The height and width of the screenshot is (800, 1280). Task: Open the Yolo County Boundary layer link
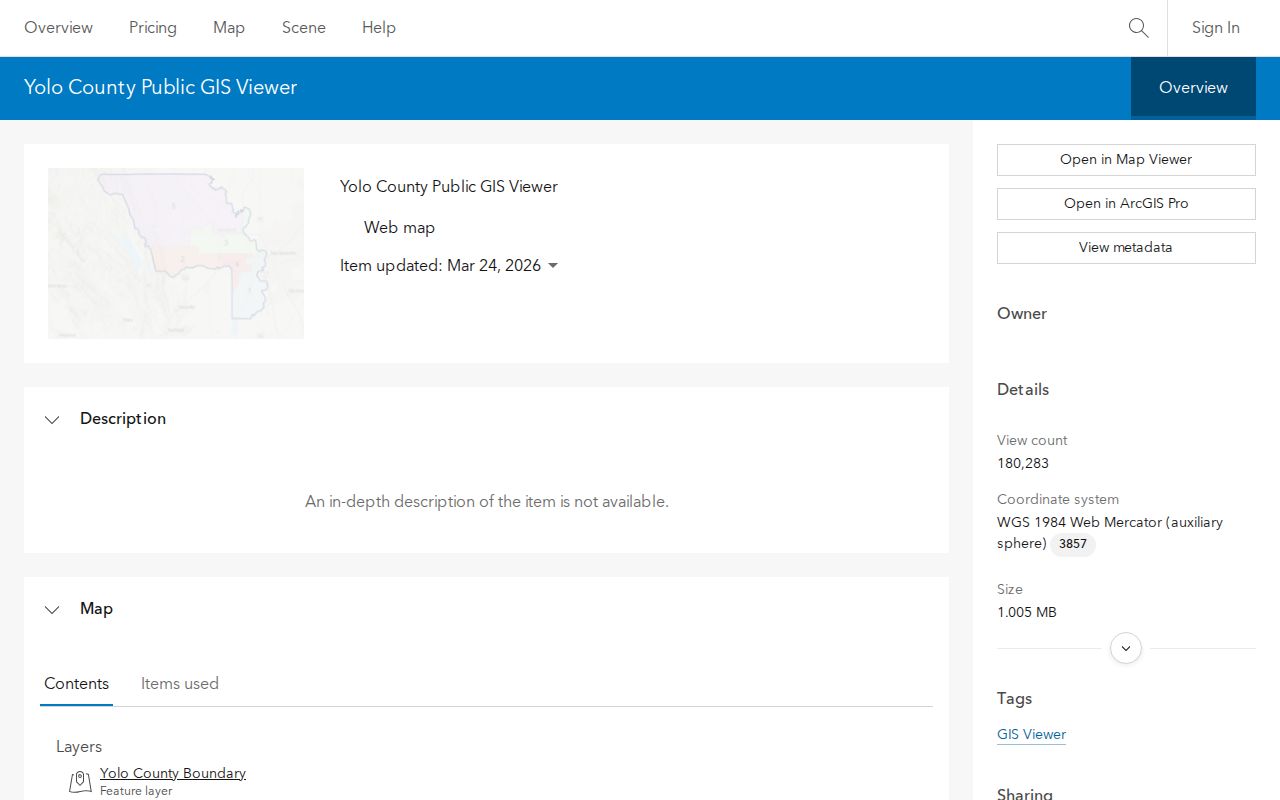pos(173,773)
